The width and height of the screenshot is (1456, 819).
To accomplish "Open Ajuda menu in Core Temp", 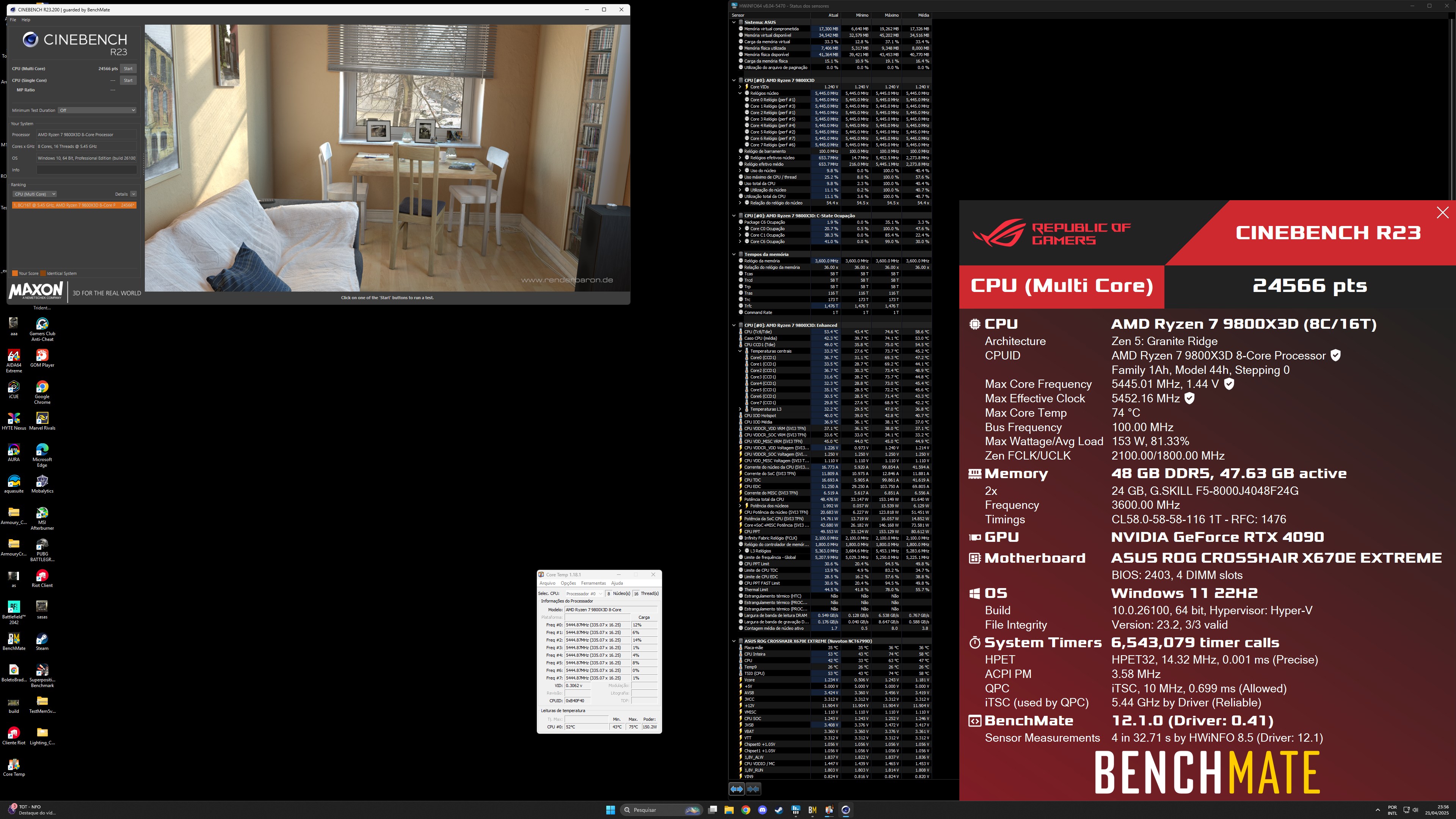I will pyautogui.click(x=617, y=583).
